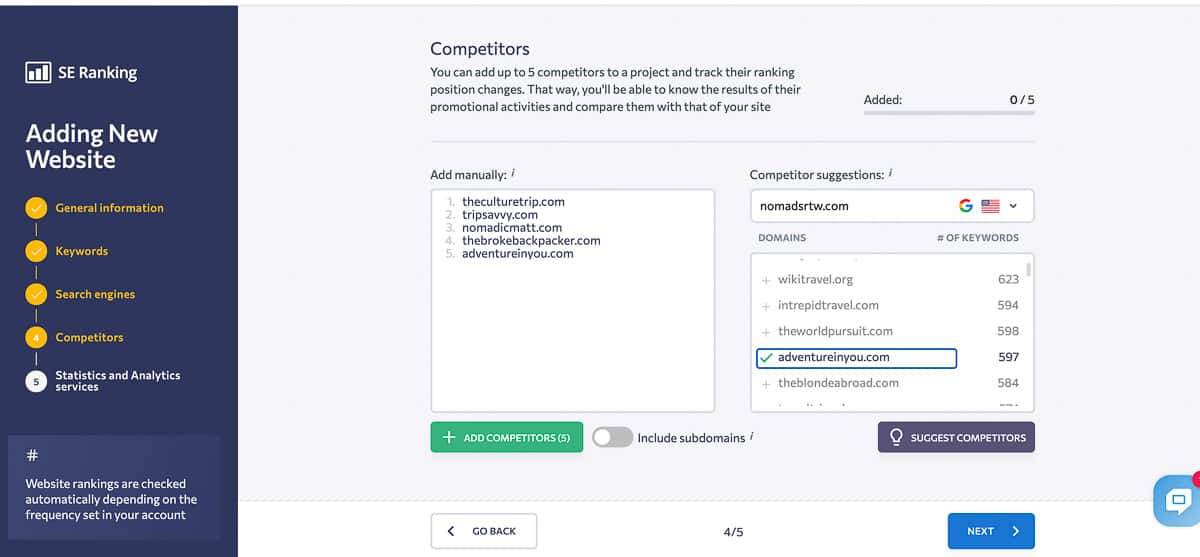Click the info icon next to Include subdomains
Screen dimensions: 1200x557
click(751, 436)
